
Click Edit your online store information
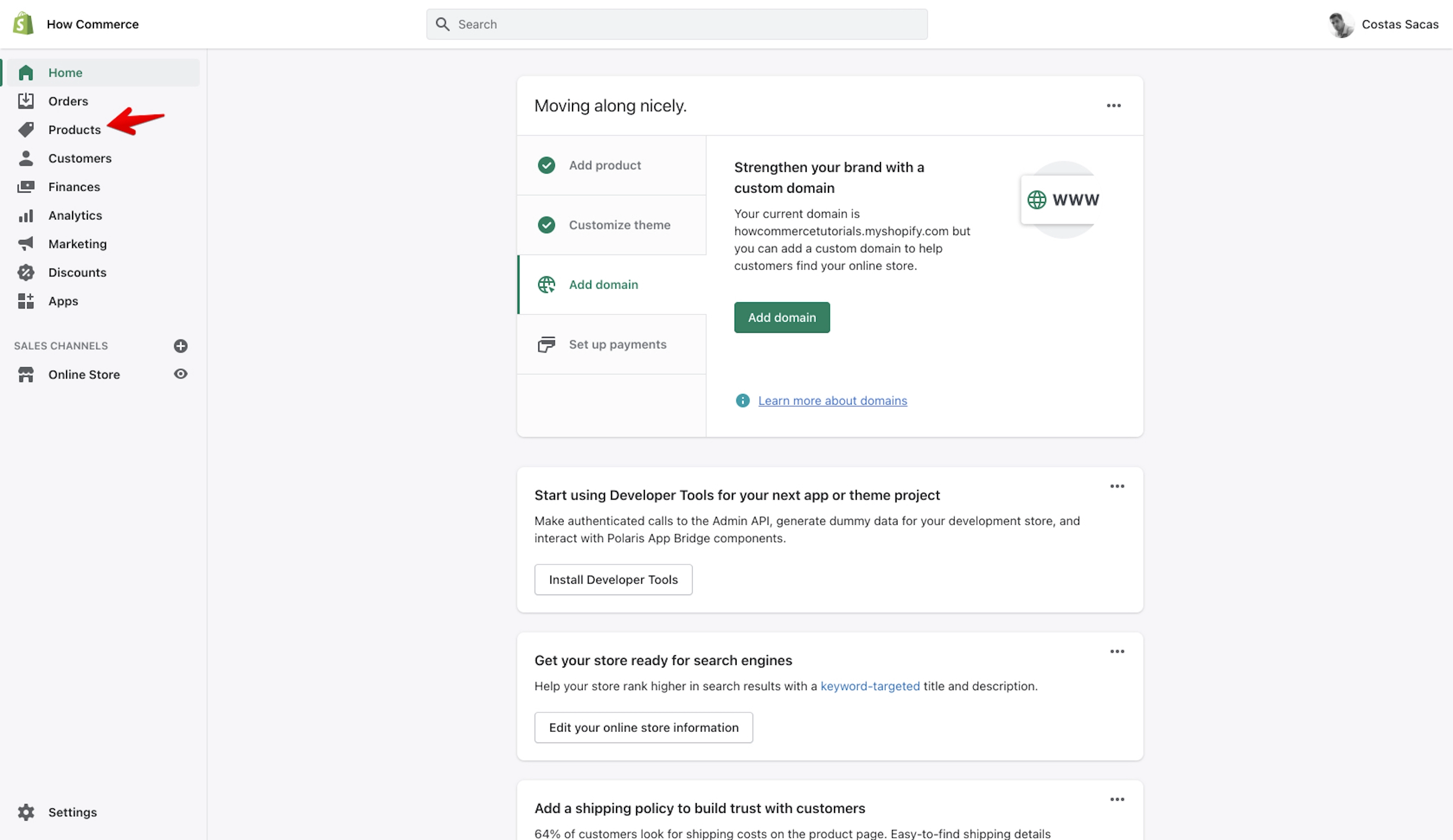[x=643, y=727]
